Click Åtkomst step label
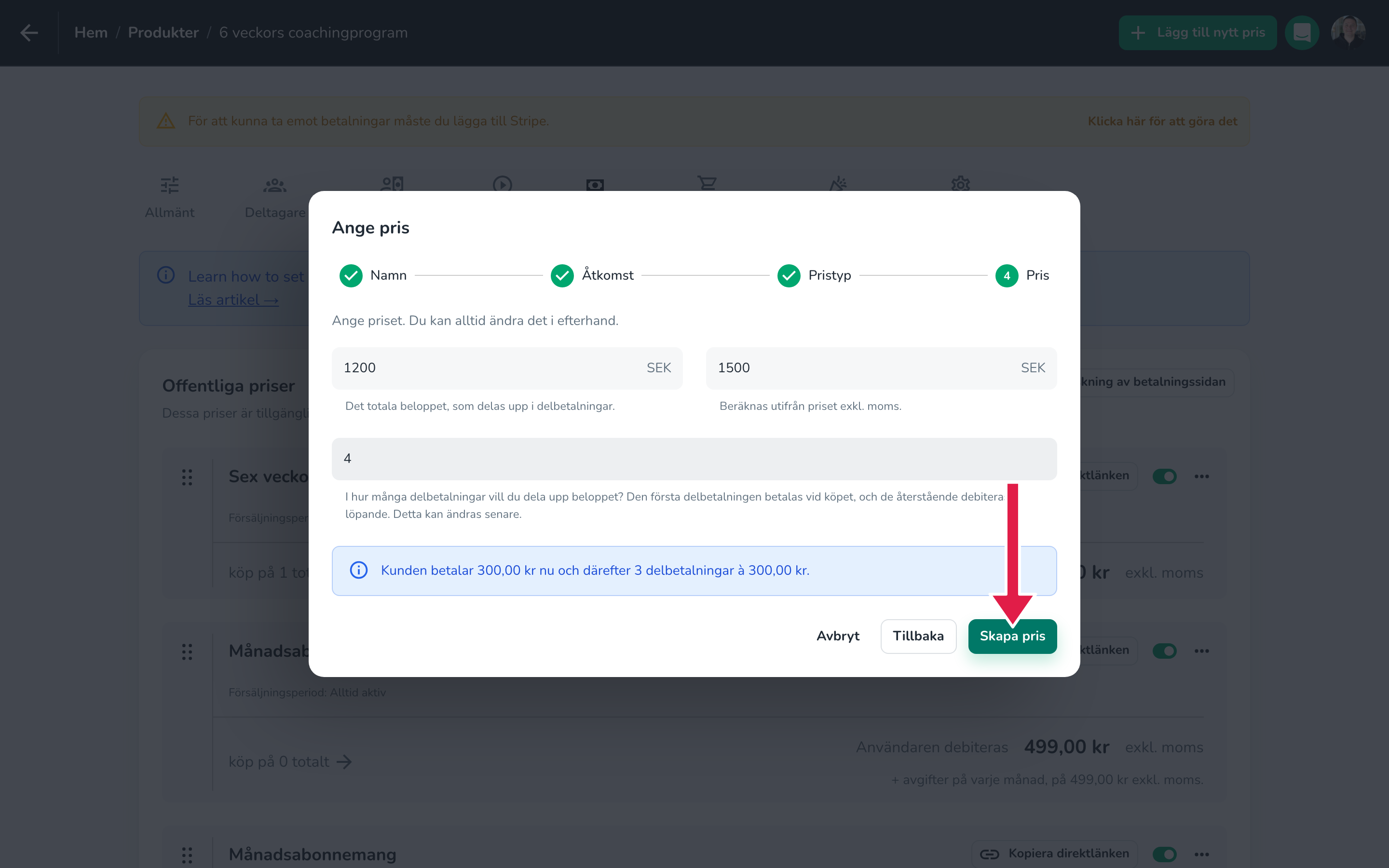 [x=608, y=275]
